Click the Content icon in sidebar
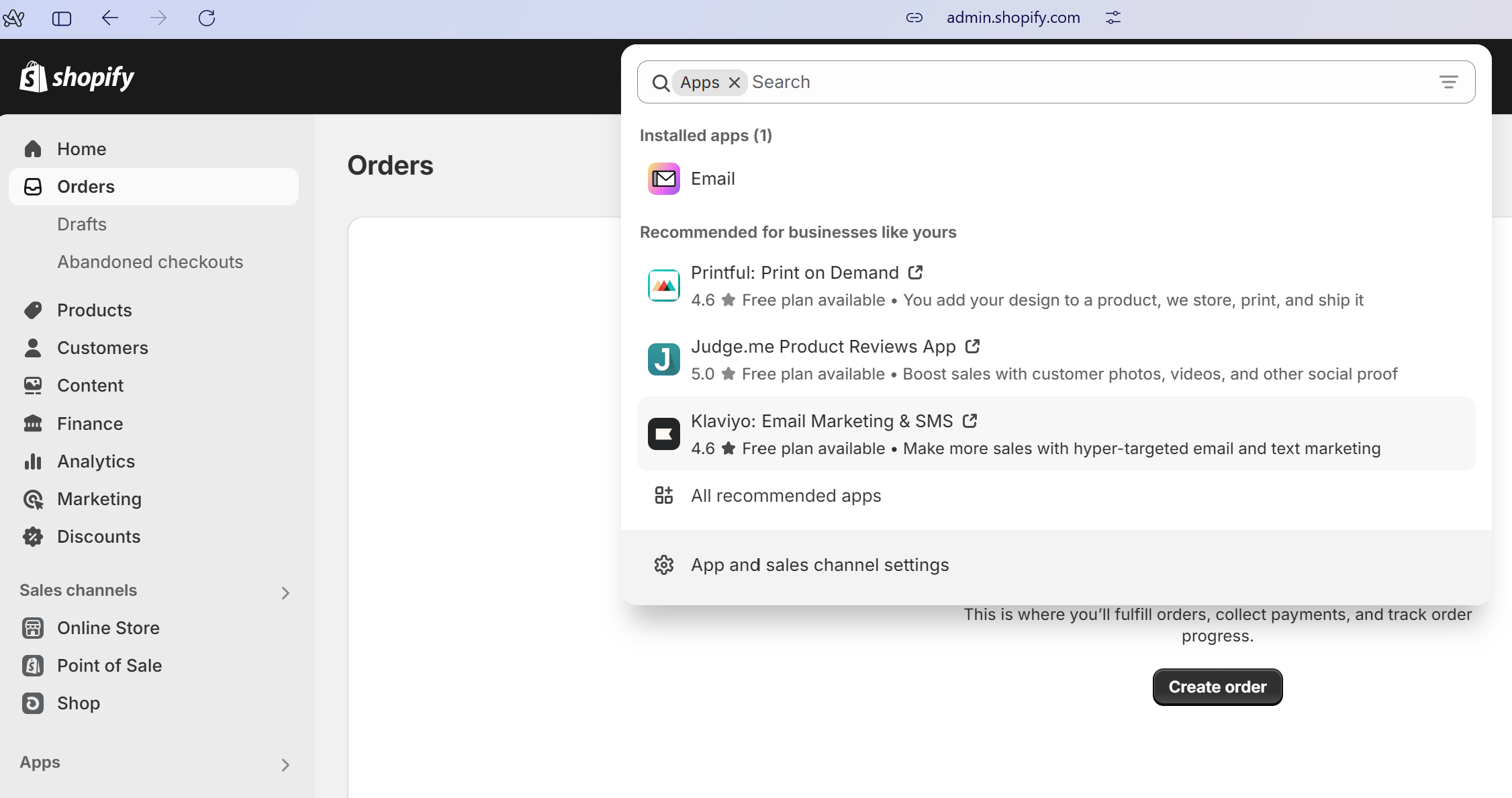Screen dimensions: 1512x798 tap(33, 386)
